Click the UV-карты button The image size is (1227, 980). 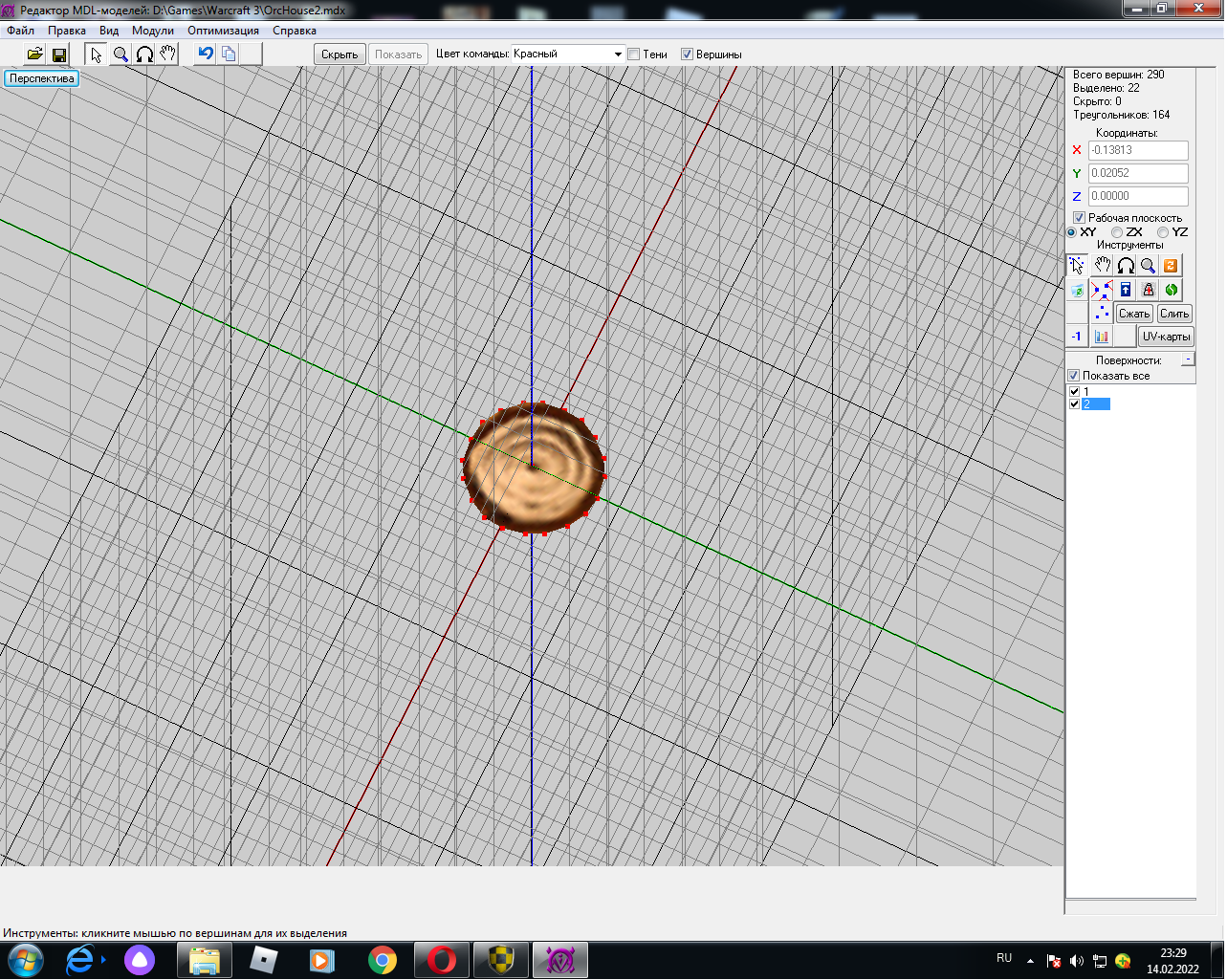coord(1166,337)
